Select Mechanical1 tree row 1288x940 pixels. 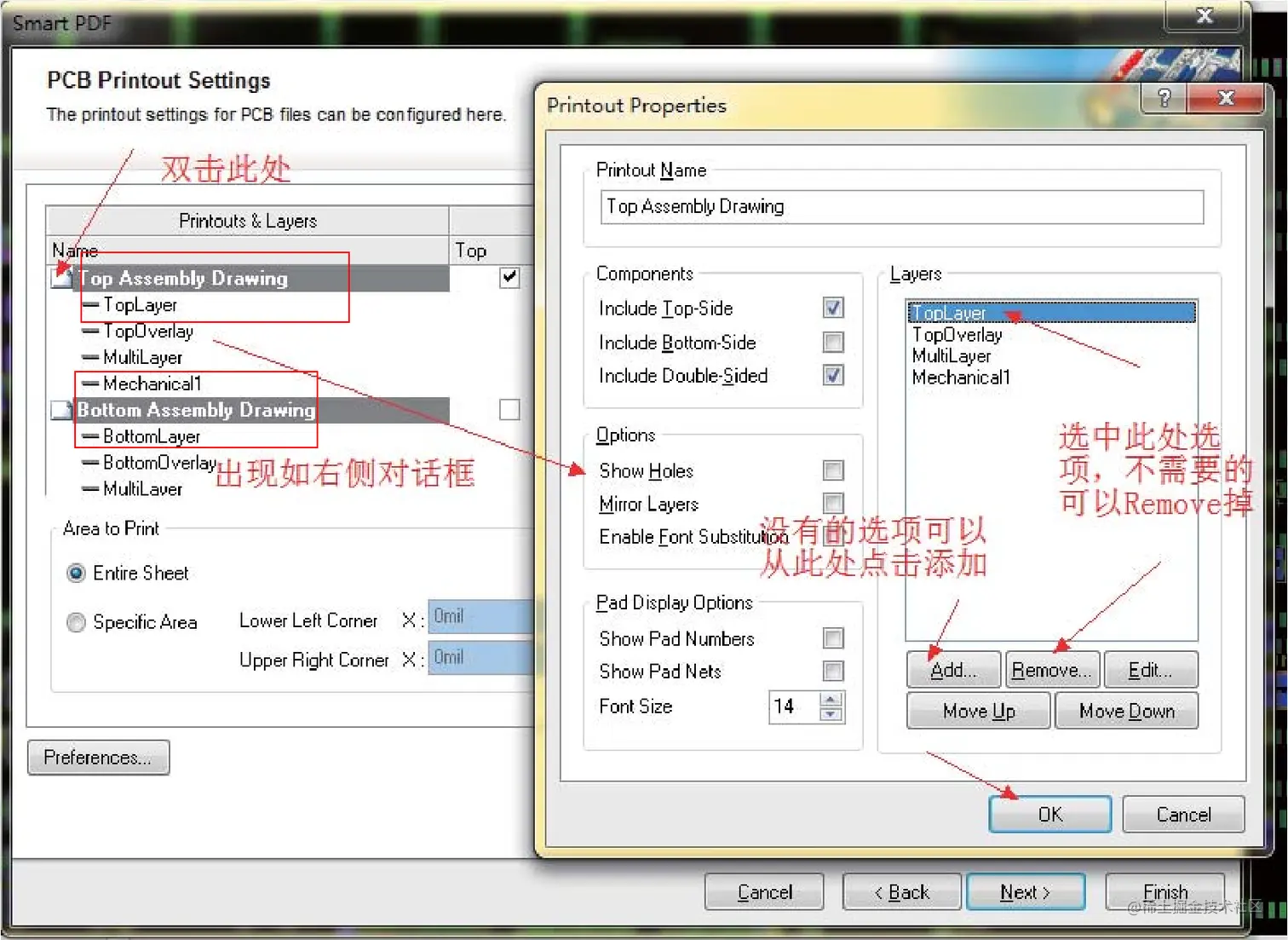pos(152,383)
